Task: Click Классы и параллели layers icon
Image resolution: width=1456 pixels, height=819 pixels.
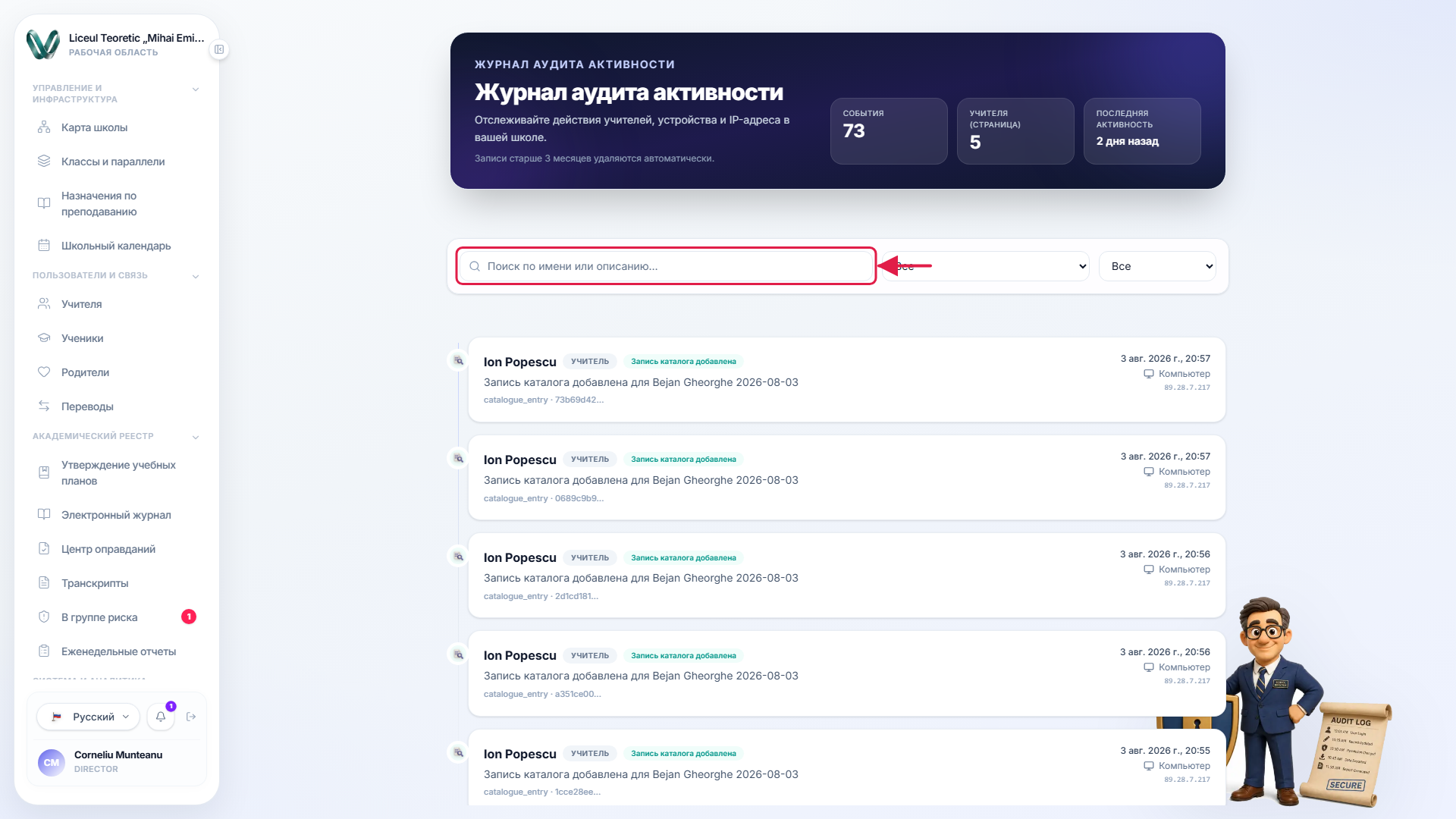Action: pyautogui.click(x=44, y=162)
